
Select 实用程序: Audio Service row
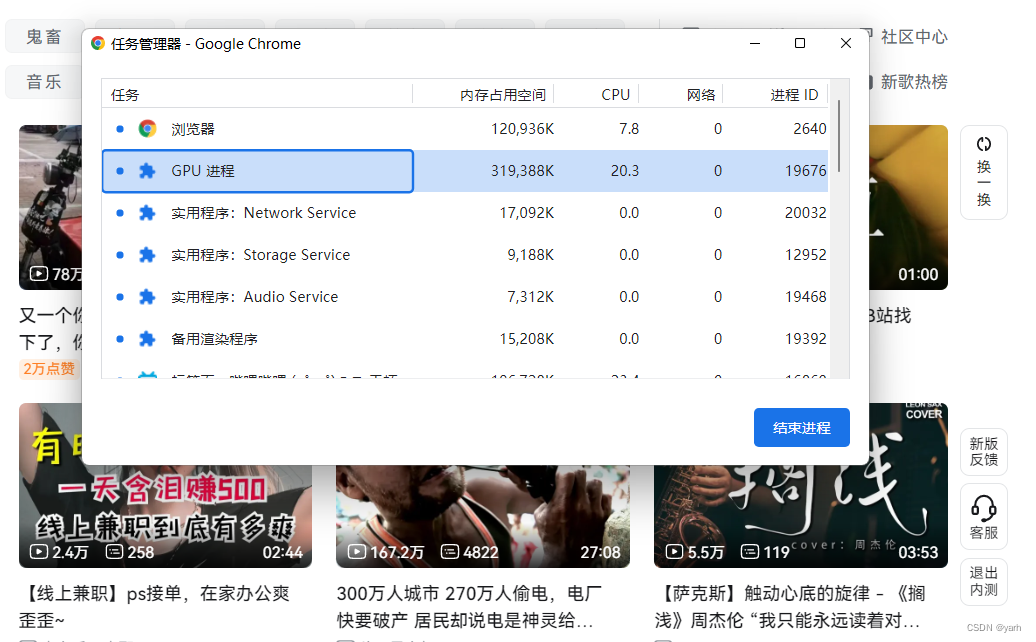tap(465, 297)
